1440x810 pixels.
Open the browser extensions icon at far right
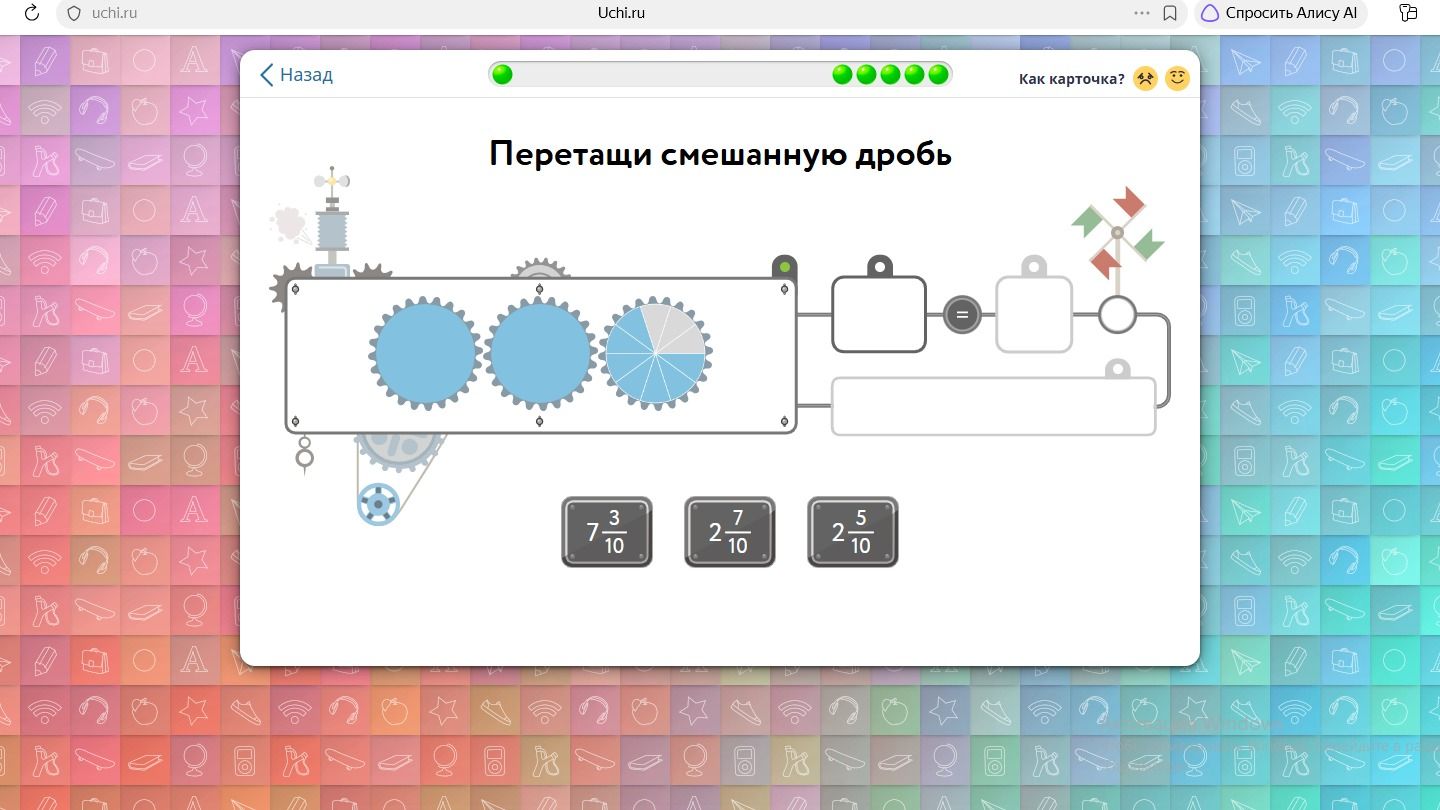pos(1408,14)
